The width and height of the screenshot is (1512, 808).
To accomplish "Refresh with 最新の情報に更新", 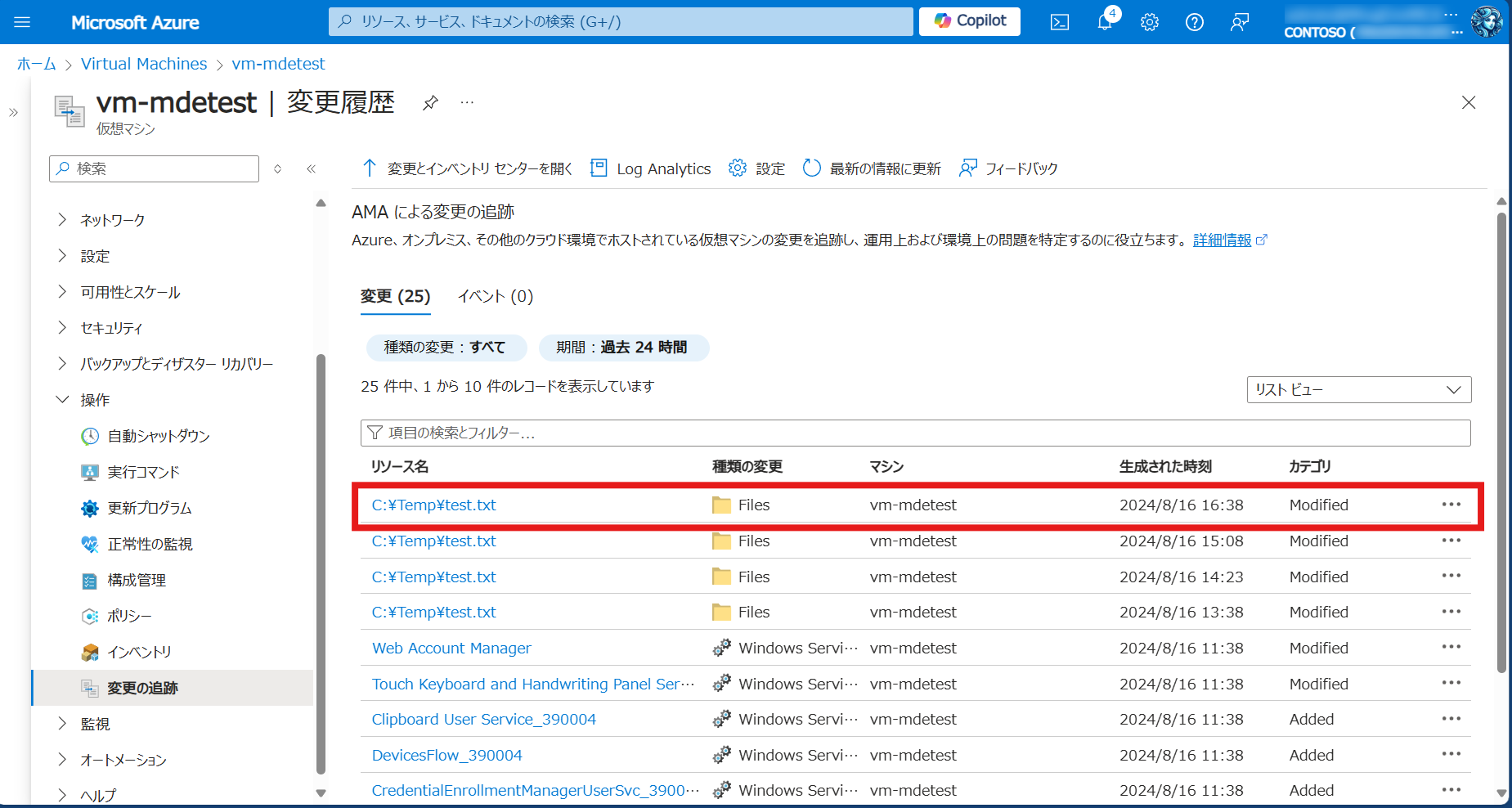I will [872, 168].
